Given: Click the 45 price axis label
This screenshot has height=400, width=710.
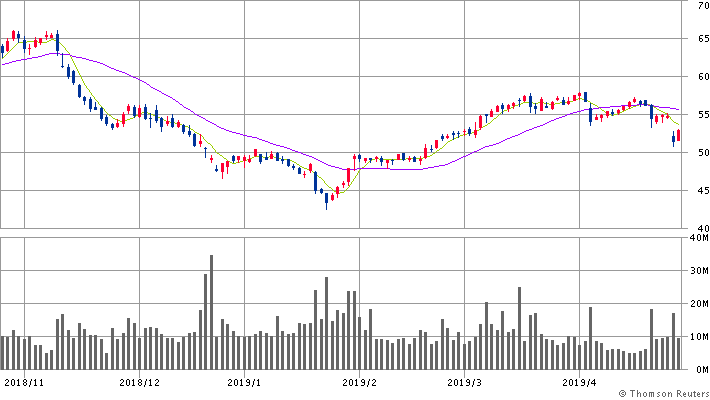Looking at the screenshot, I should pyautogui.click(x=703, y=191).
